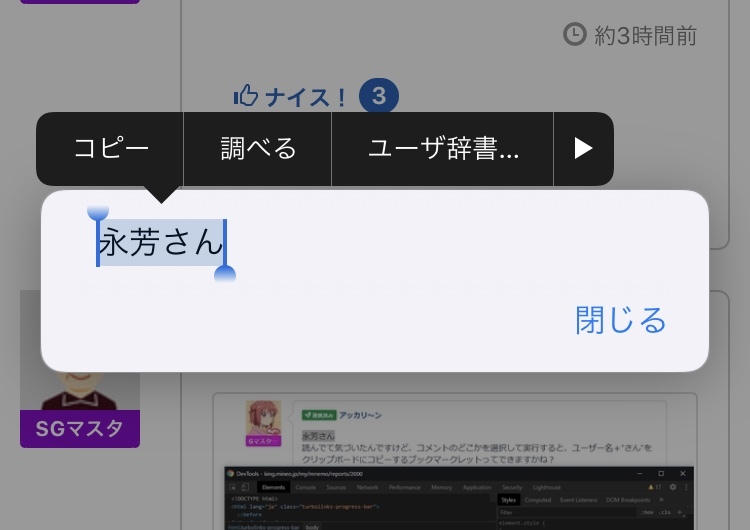This screenshot has height=530, width=750.
Task: Click アッカリ〜ン username in screenshot
Action: point(360,415)
